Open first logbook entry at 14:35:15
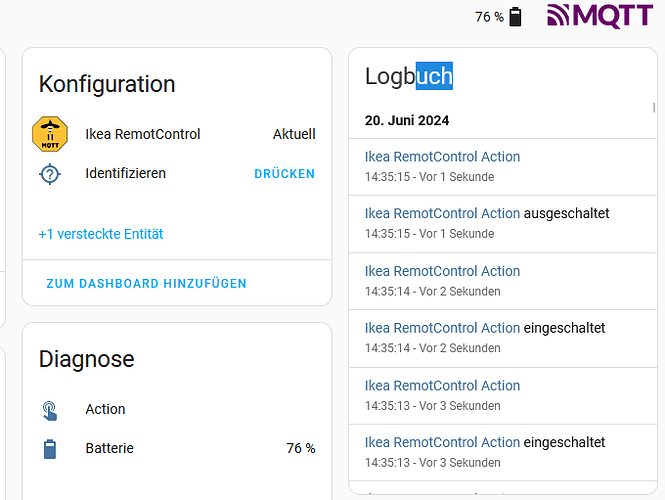665x500 pixels. tap(503, 167)
